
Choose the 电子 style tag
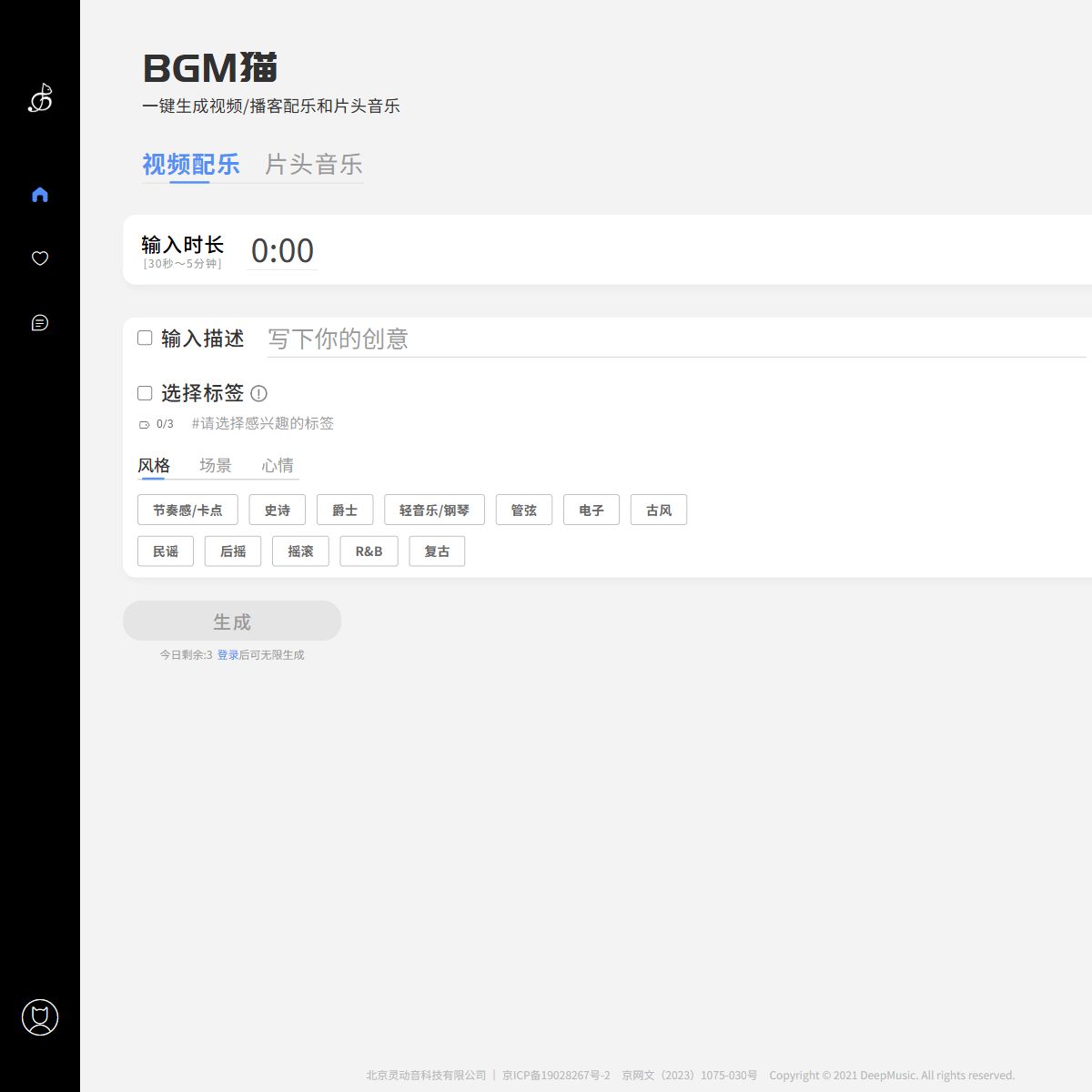pyautogui.click(x=591, y=511)
